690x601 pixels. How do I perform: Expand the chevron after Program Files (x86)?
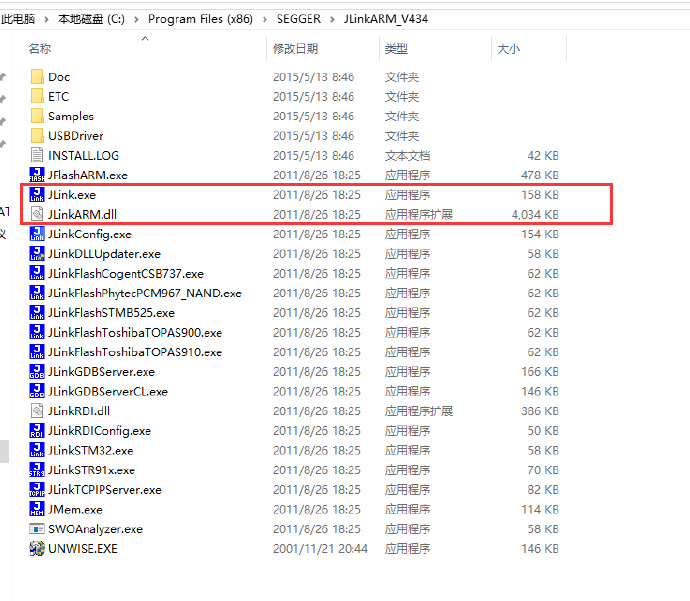pyautogui.click(x=265, y=19)
